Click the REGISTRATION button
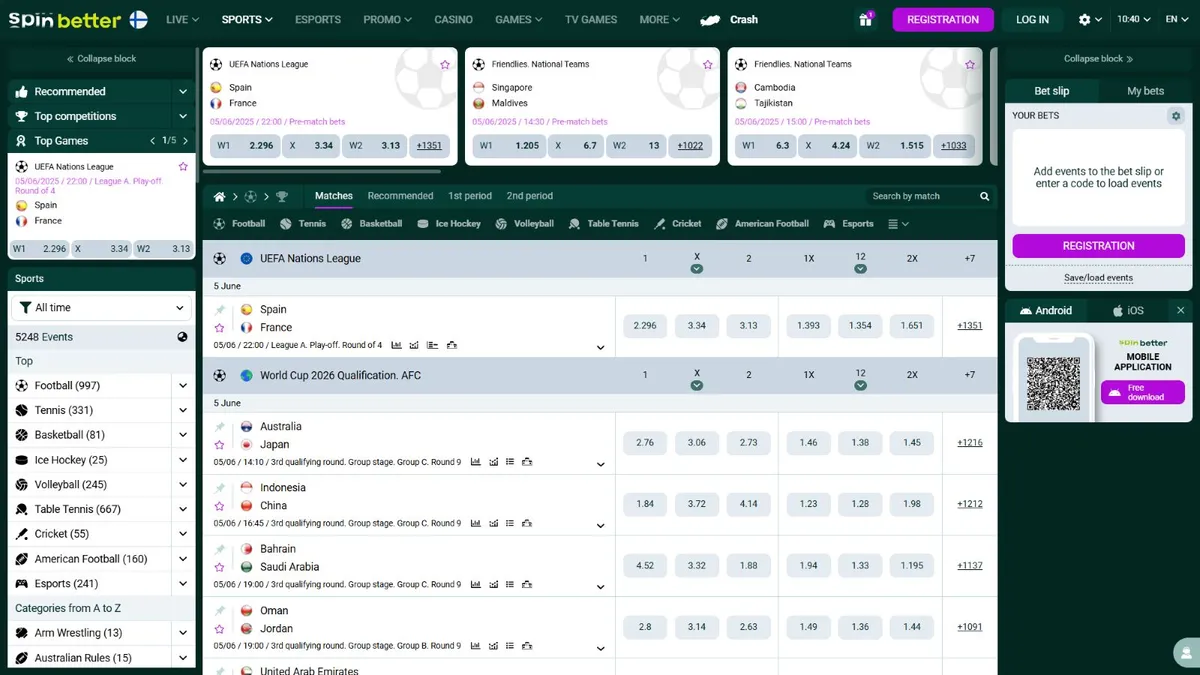 coord(943,19)
